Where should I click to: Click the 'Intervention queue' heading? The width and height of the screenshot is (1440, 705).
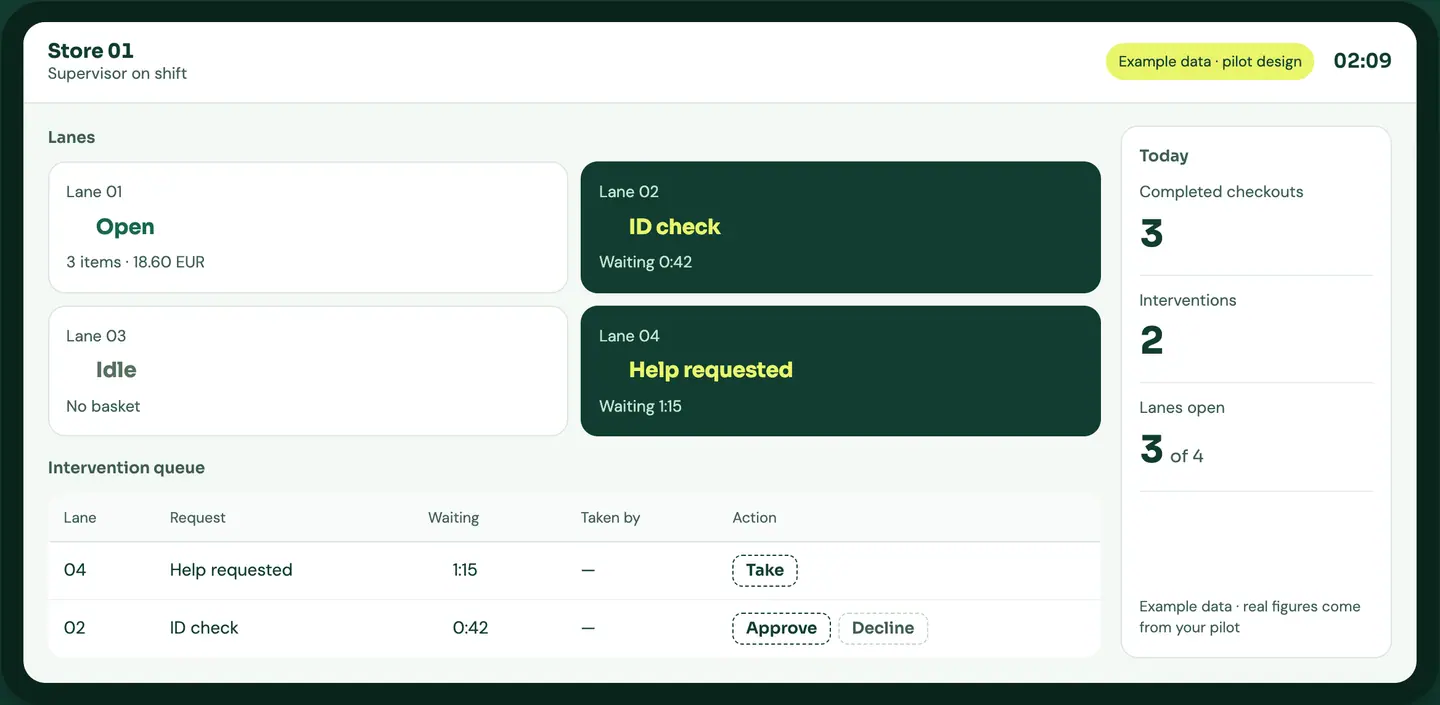126,468
